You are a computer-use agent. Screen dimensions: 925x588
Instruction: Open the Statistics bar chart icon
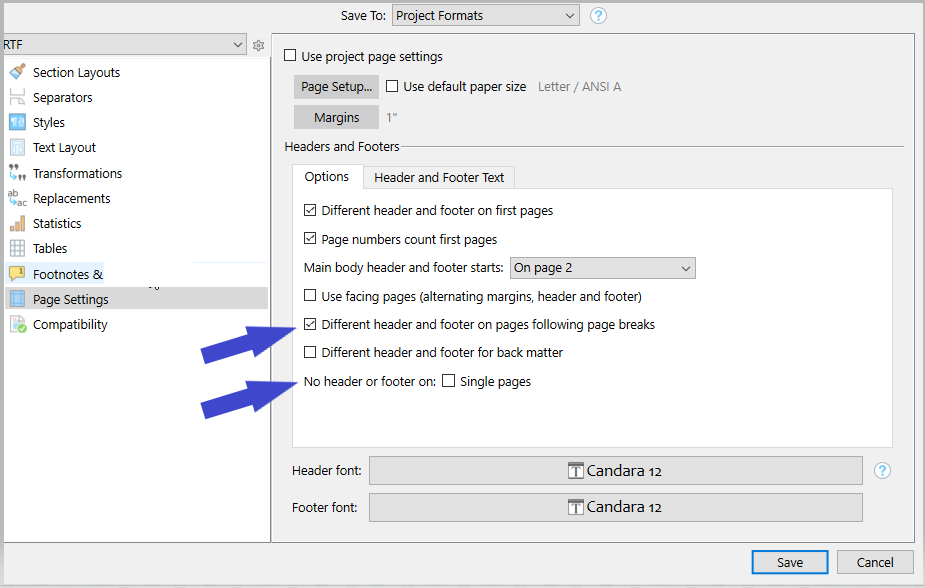coord(17,223)
